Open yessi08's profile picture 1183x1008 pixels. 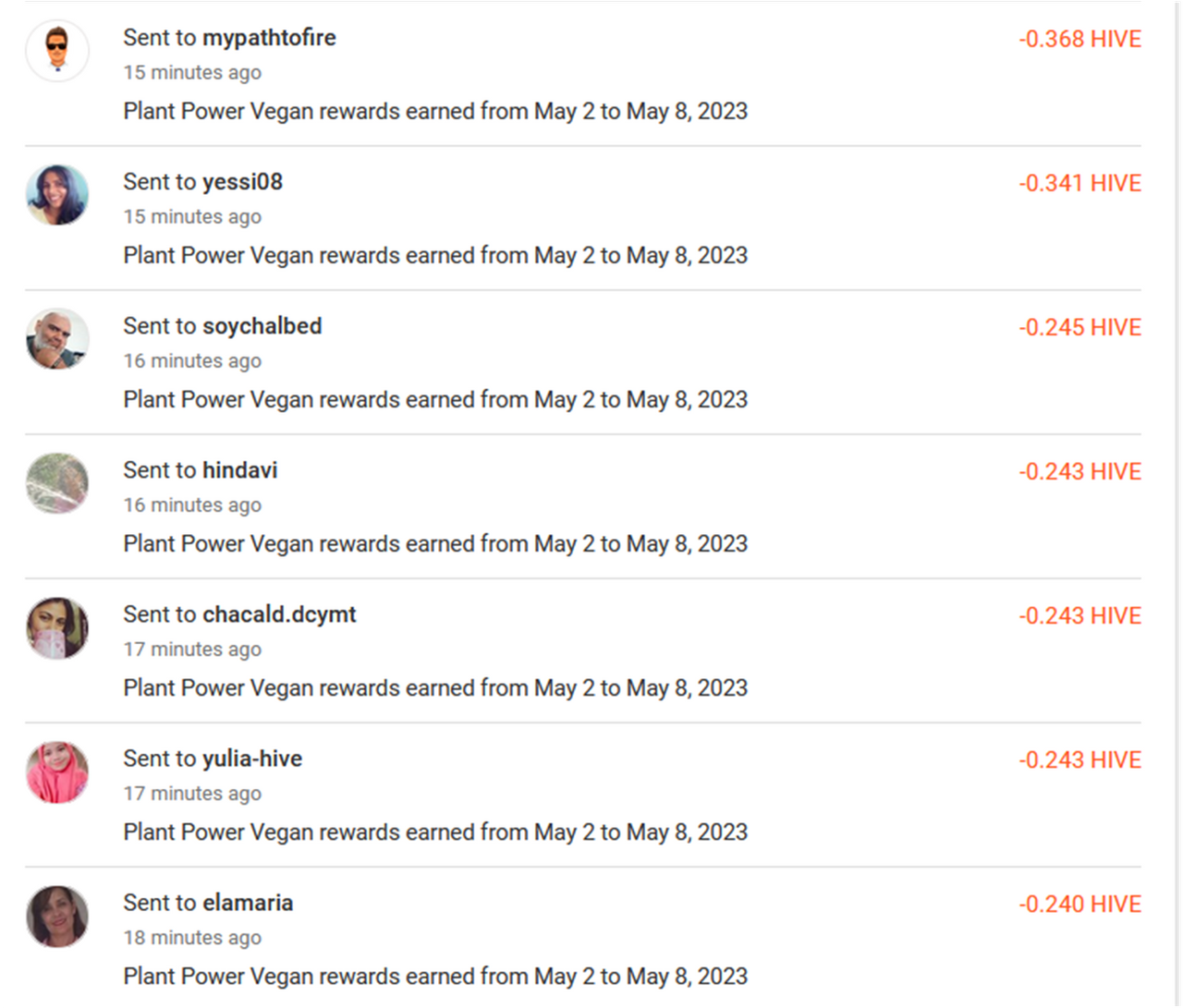[x=57, y=195]
